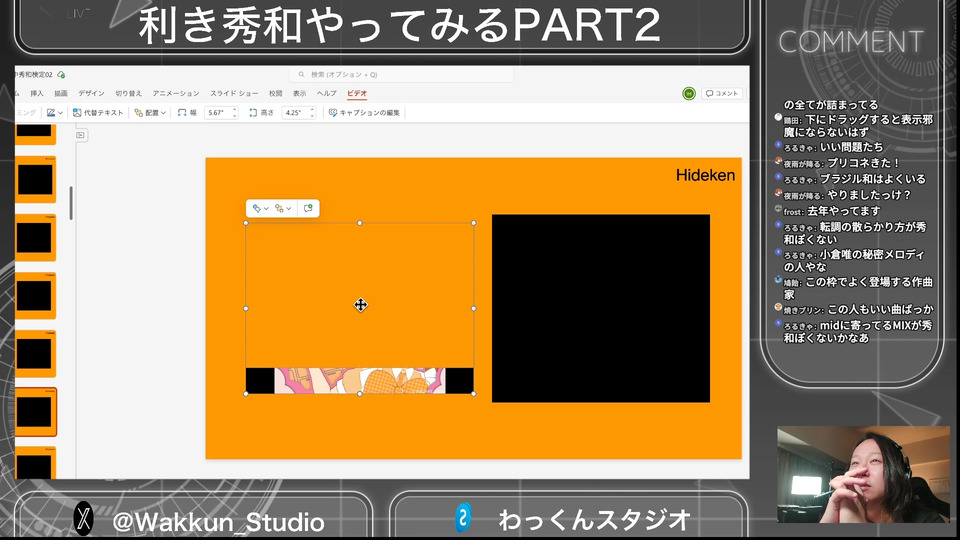Click the large black video on the slide's right
The width and height of the screenshot is (960, 540).
point(601,309)
